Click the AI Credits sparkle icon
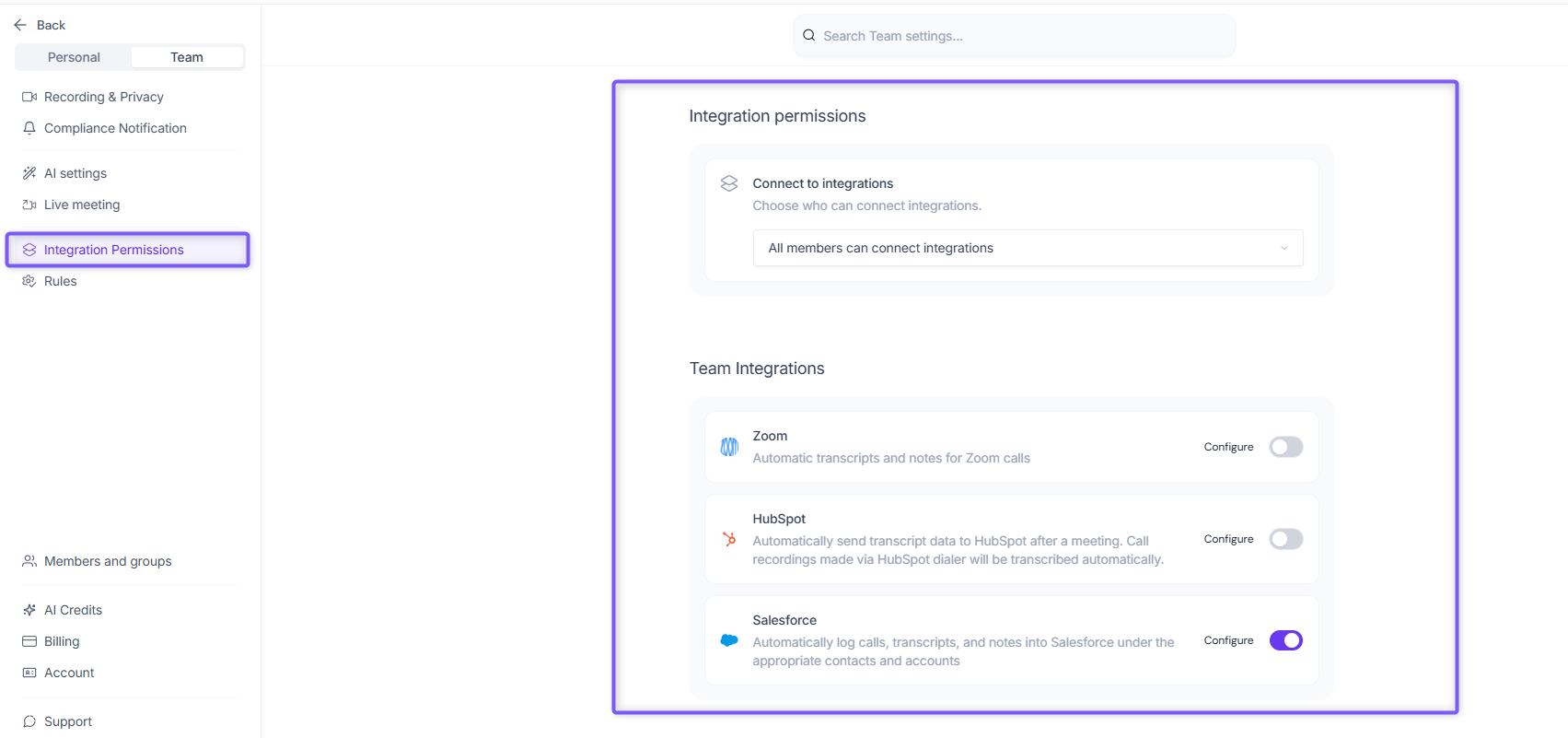1568x738 pixels. [x=29, y=610]
